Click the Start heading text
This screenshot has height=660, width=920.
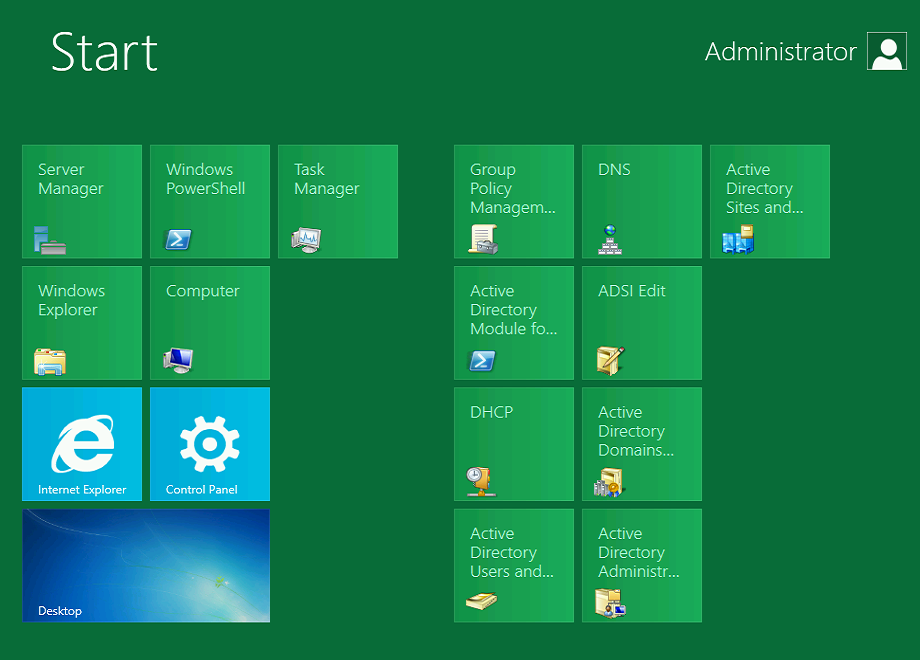coord(104,53)
